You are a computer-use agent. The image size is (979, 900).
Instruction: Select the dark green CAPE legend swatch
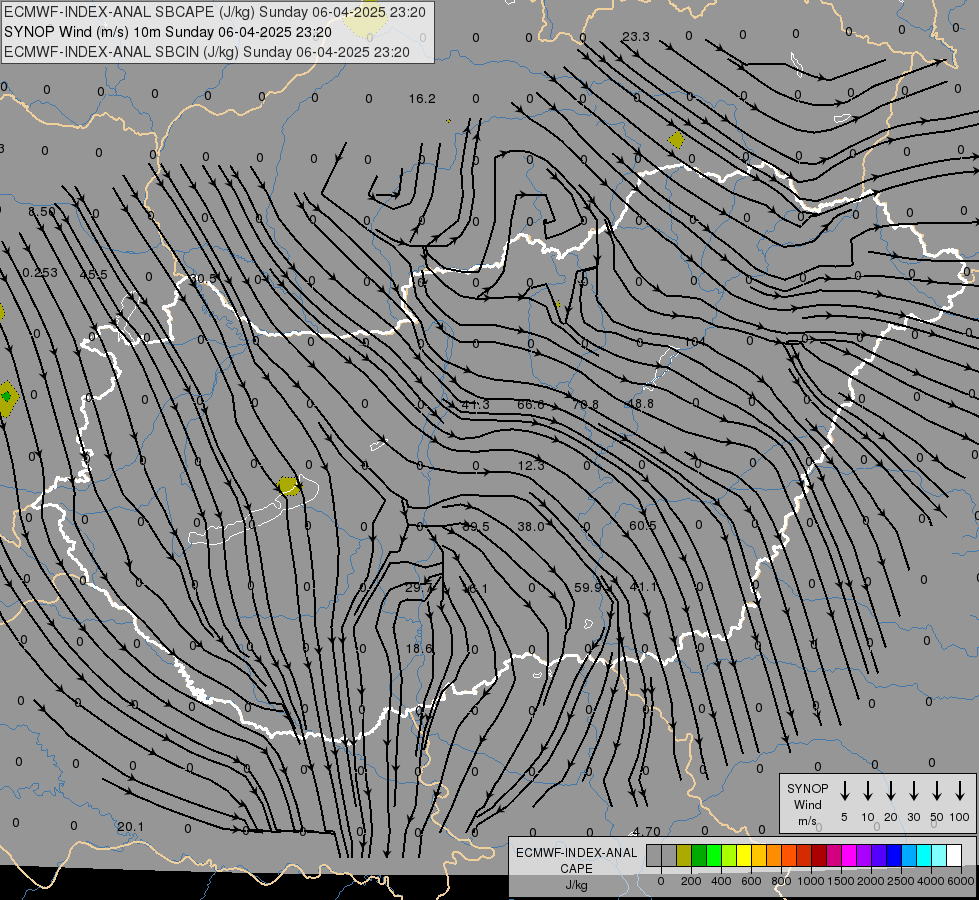pos(699,855)
